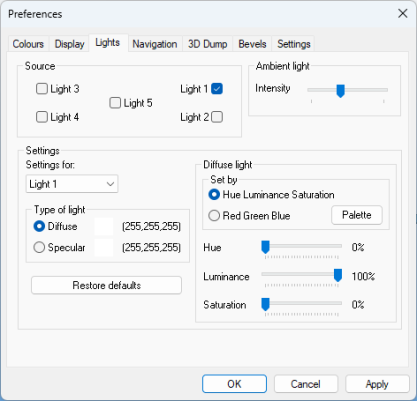The height and width of the screenshot is (401, 417).
Task: Click the Luminance 100% value
Action: pyautogui.click(x=363, y=276)
